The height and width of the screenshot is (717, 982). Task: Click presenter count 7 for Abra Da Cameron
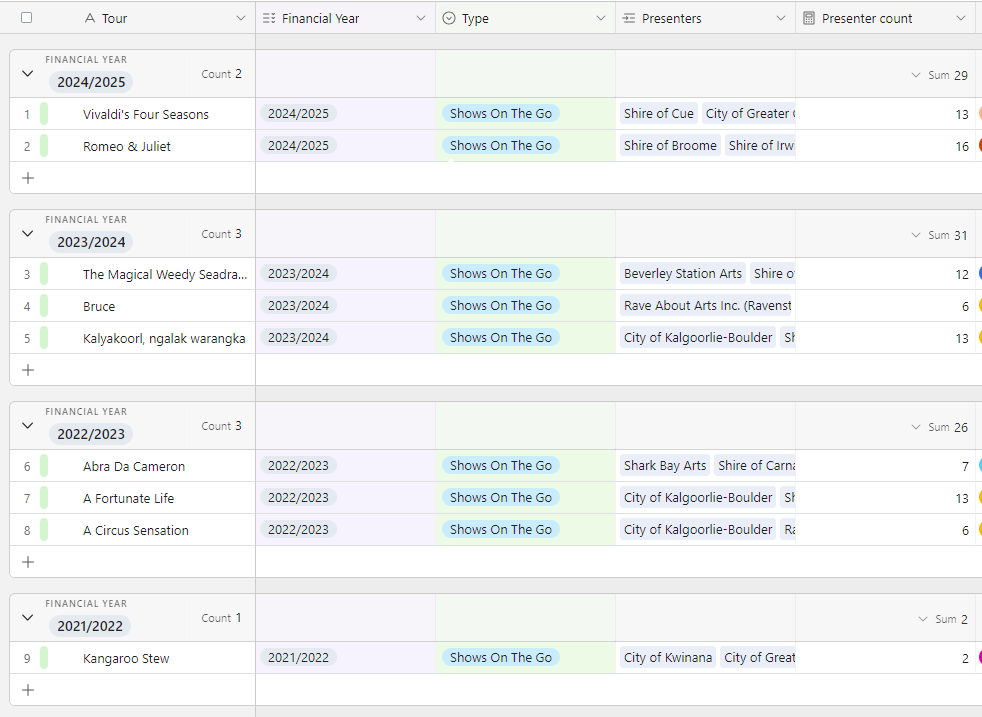pos(965,467)
